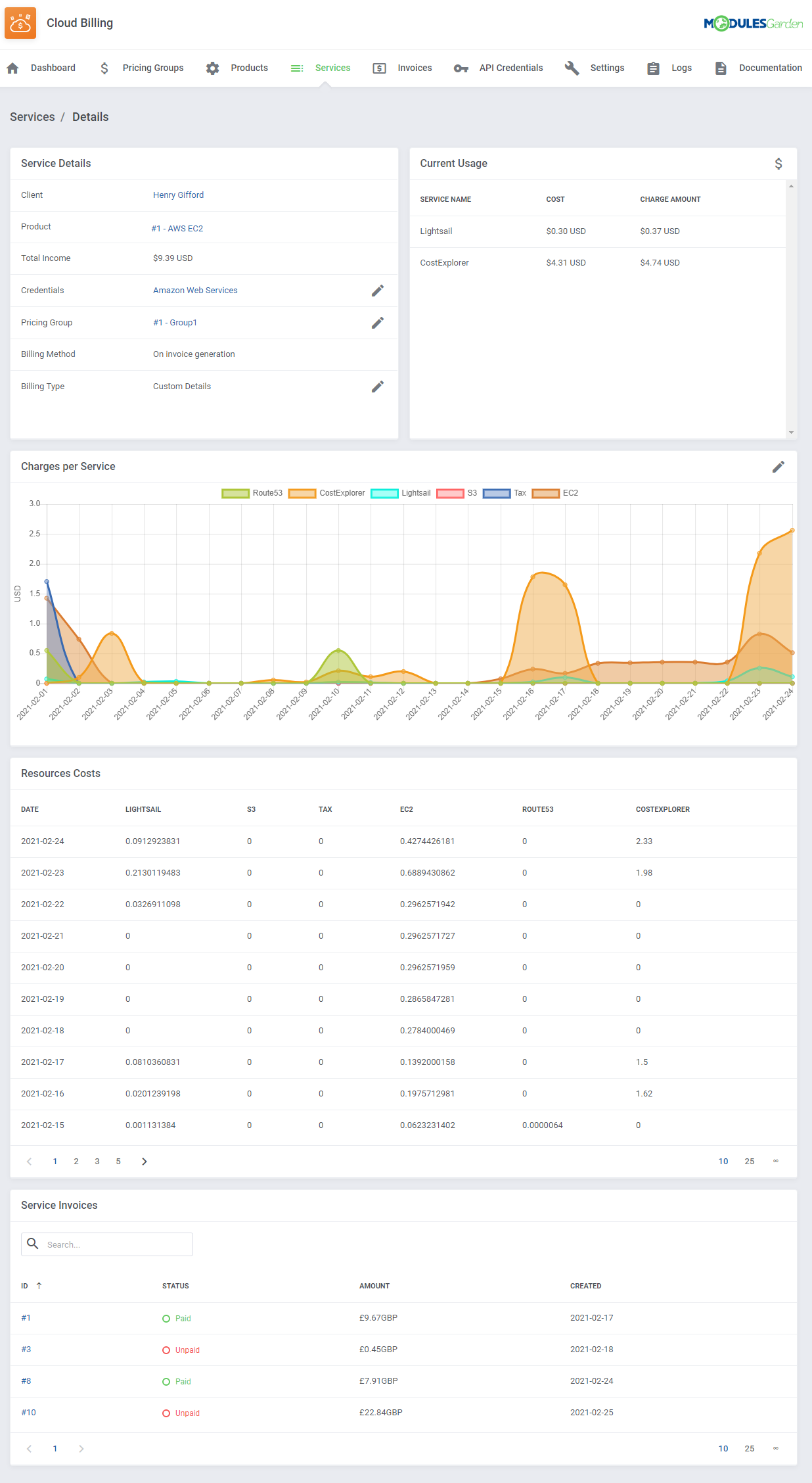Go to next Resources Costs page arrow
812x1483 pixels.
point(145,1162)
